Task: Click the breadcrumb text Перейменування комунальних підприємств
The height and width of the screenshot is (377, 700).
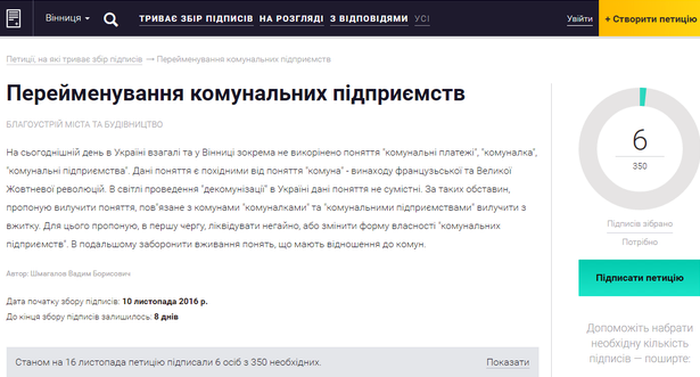Action: pos(244,59)
